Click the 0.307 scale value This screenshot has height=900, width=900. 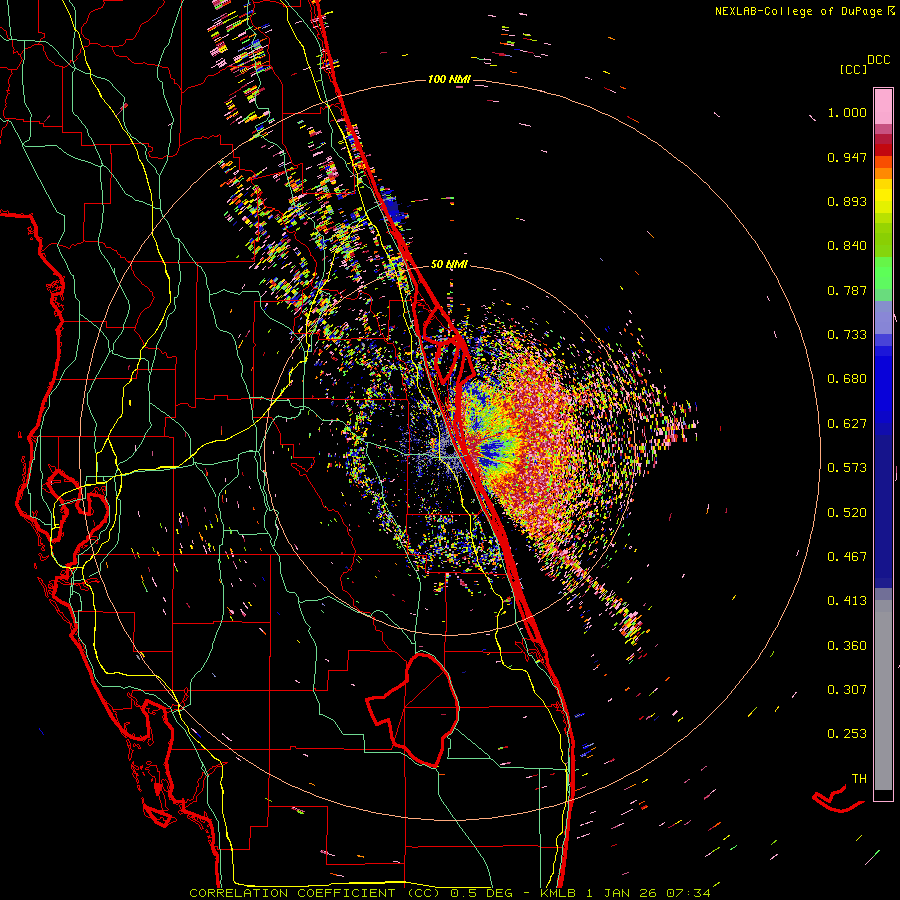click(847, 690)
